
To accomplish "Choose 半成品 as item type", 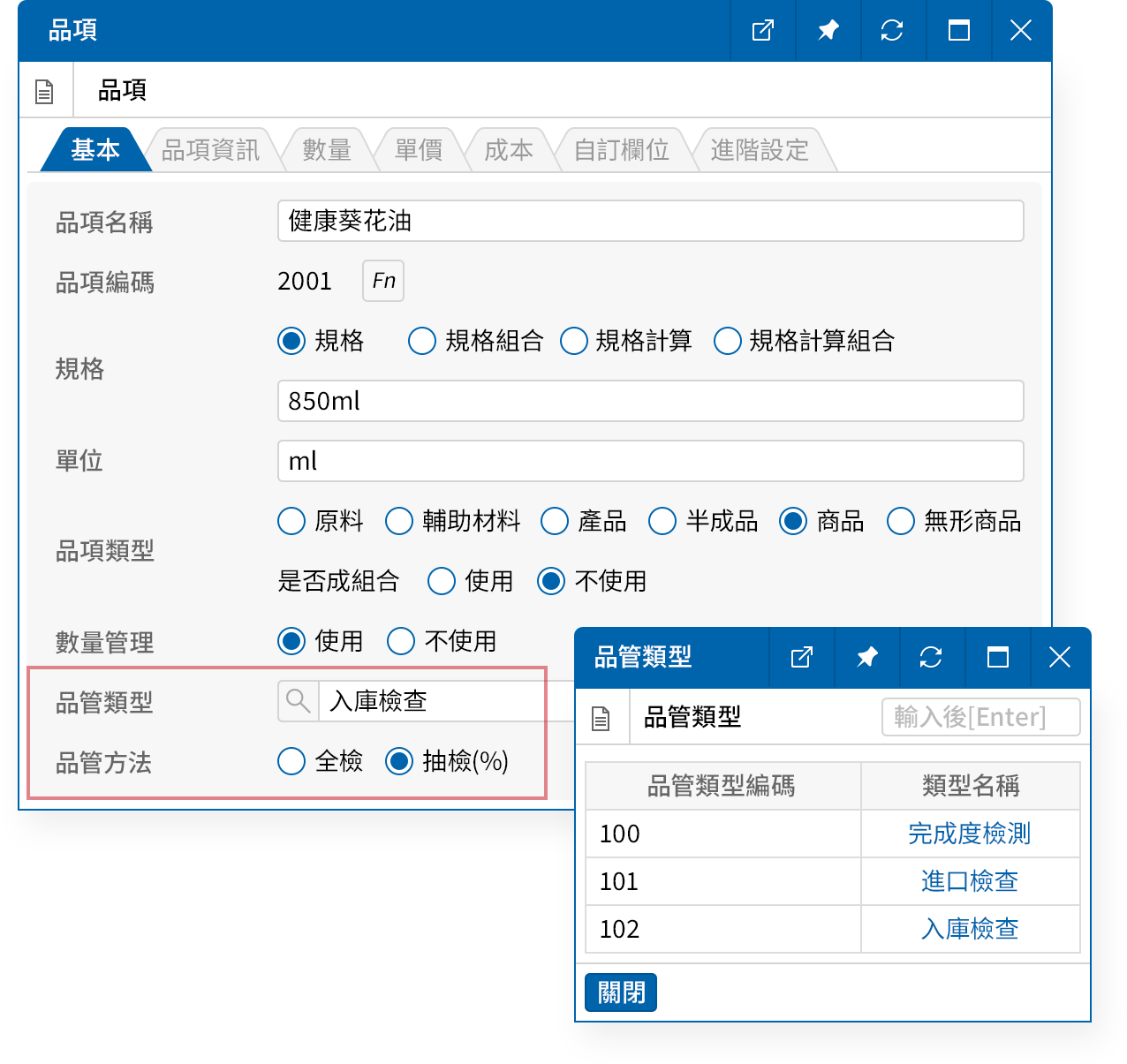I will pyautogui.click(x=662, y=521).
